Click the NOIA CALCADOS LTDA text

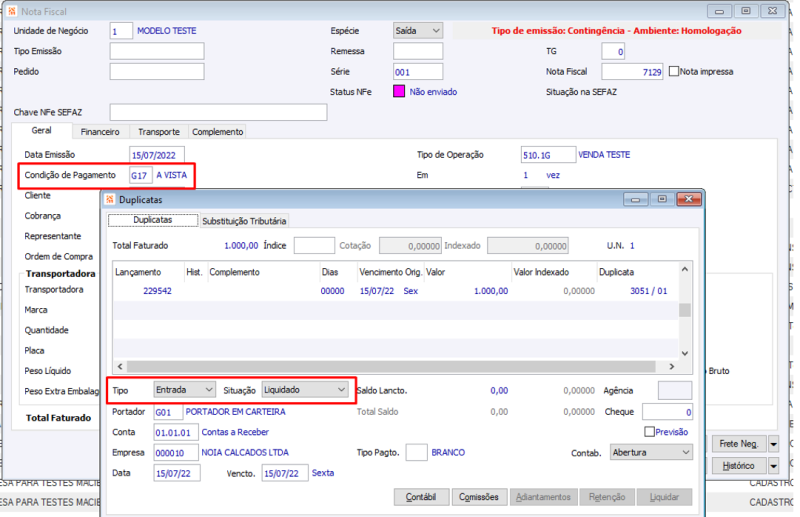(245, 452)
